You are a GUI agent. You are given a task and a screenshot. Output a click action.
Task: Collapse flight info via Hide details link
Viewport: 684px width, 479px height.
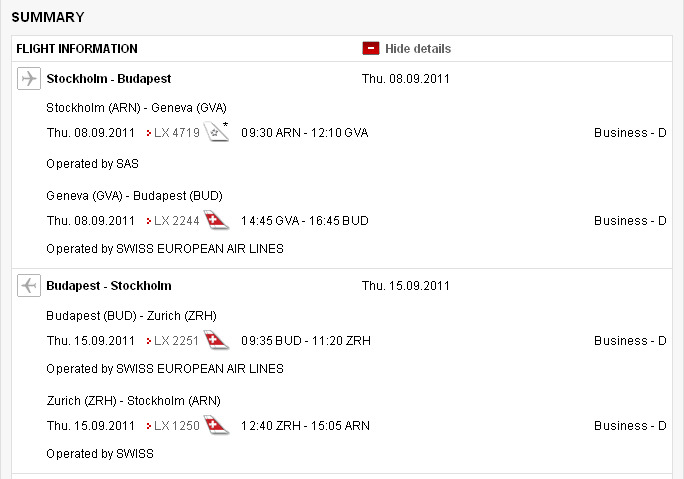pyautogui.click(x=418, y=48)
